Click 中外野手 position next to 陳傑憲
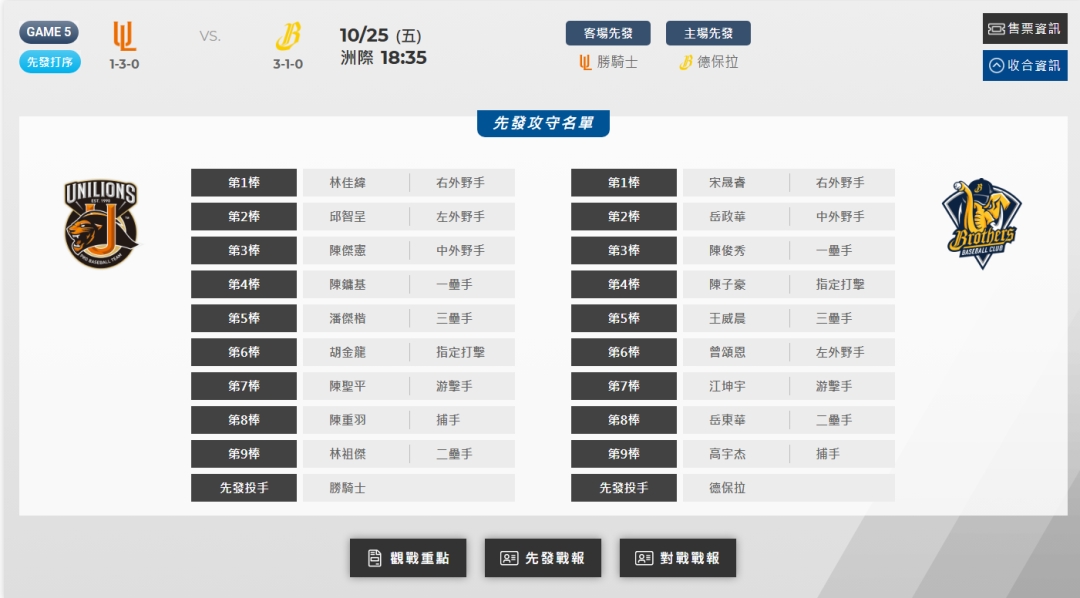Viewport: 1080px width, 598px height. 461,250
